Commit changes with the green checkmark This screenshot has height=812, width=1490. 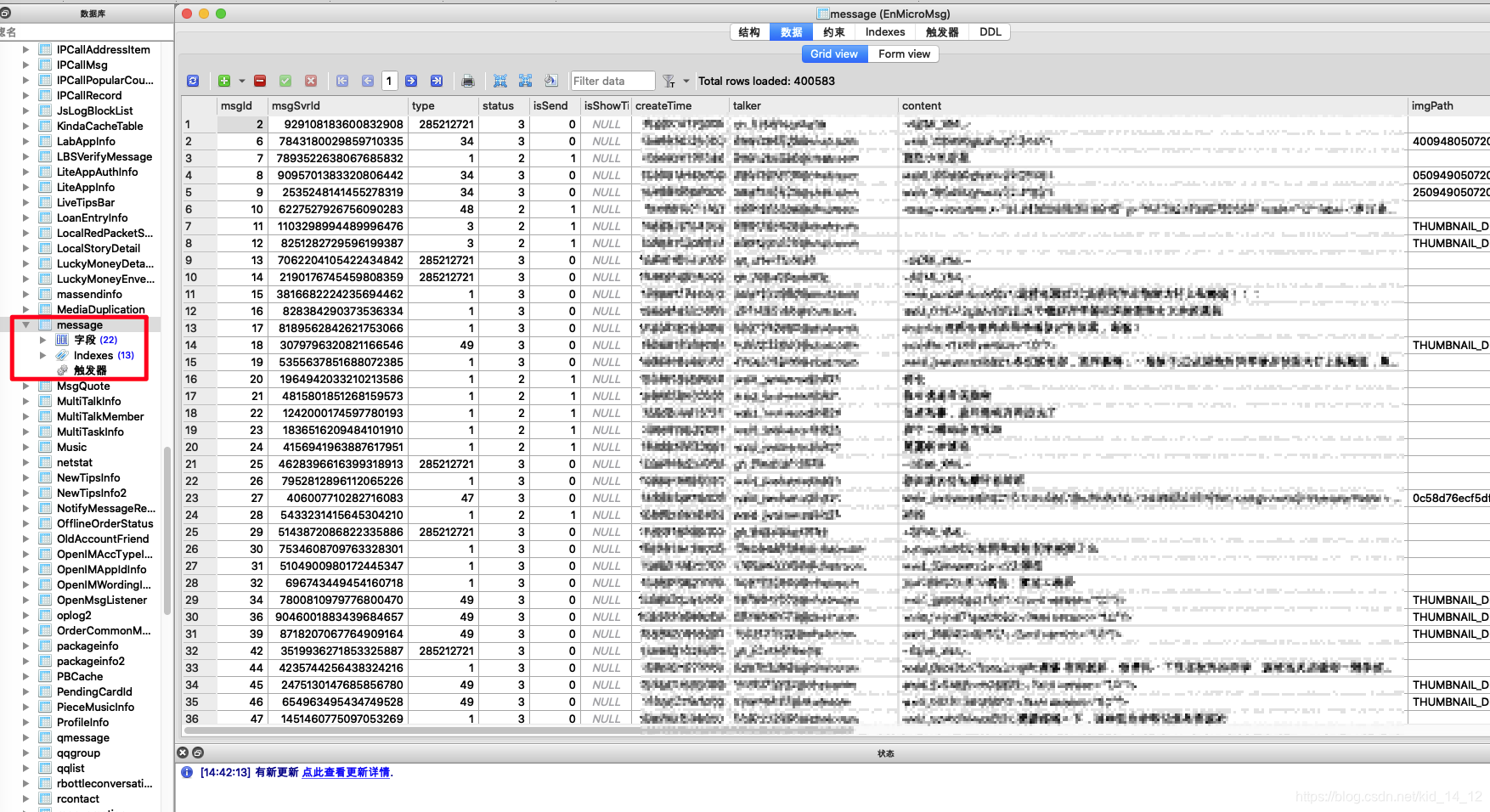[285, 81]
